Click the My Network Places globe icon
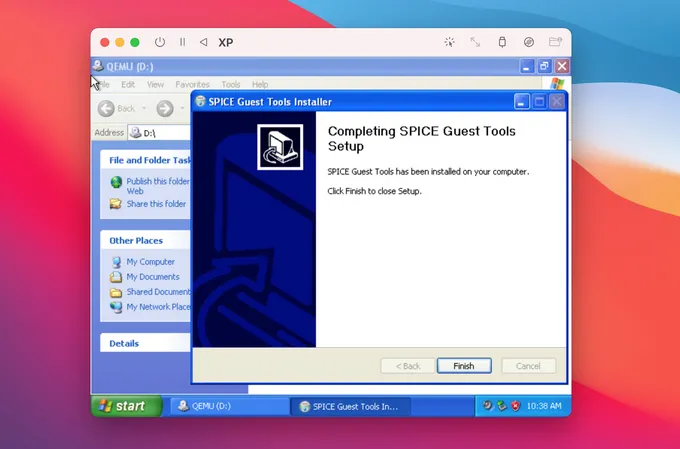The width and height of the screenshot is (680, 449). [116, 307]
